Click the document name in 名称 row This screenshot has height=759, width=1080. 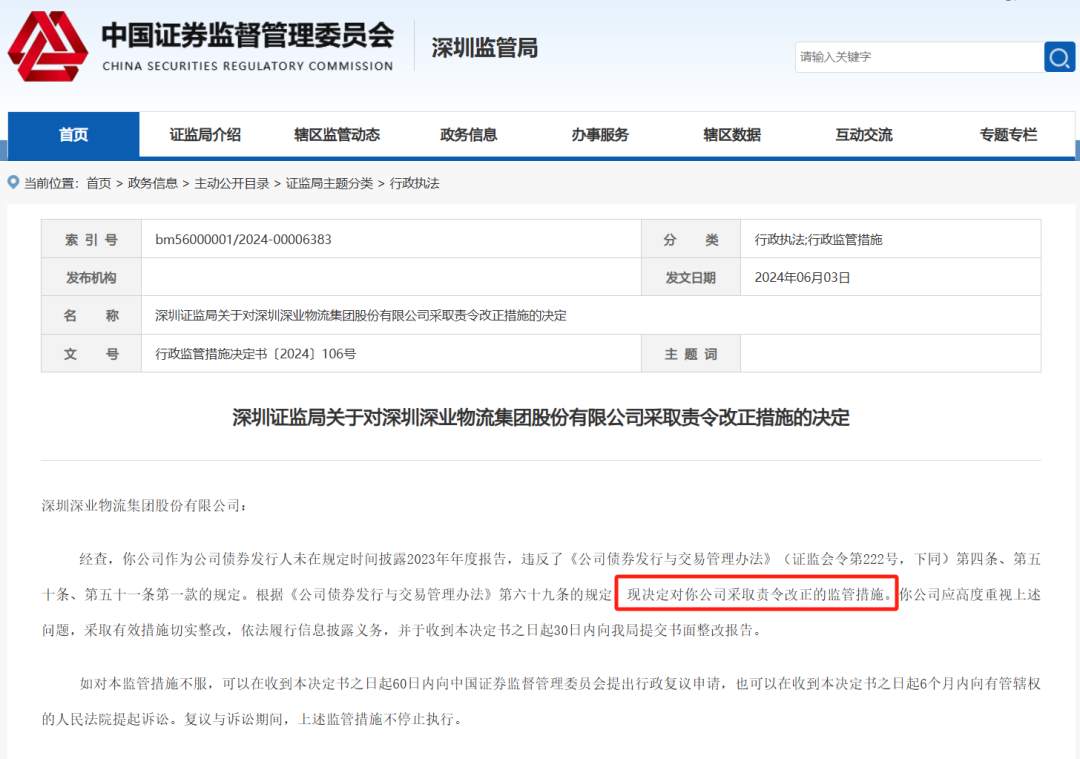pos(361,315)
